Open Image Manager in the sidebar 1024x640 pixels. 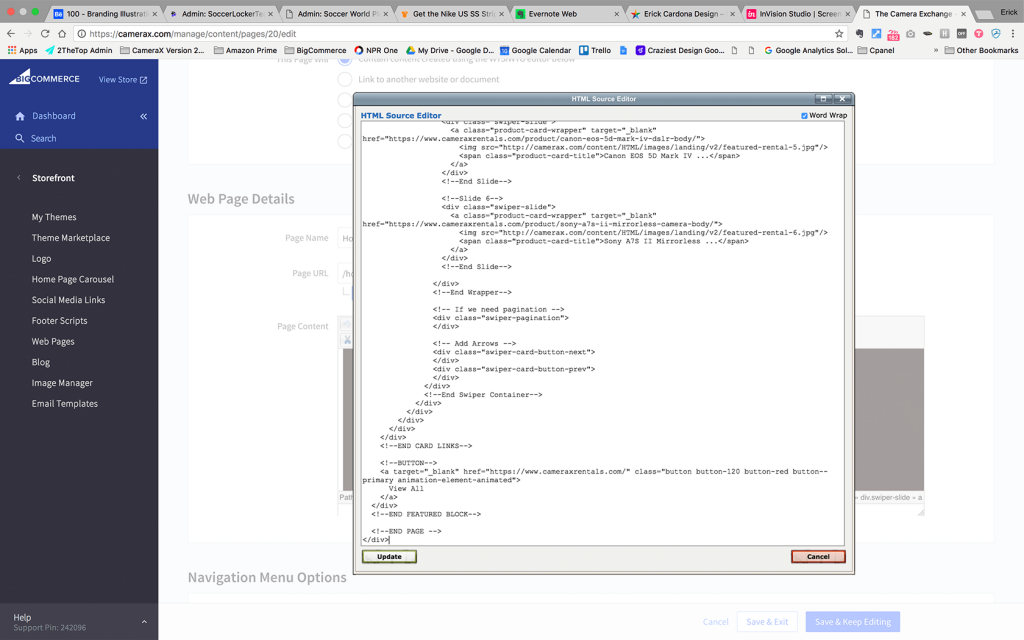tap(62, 383)
